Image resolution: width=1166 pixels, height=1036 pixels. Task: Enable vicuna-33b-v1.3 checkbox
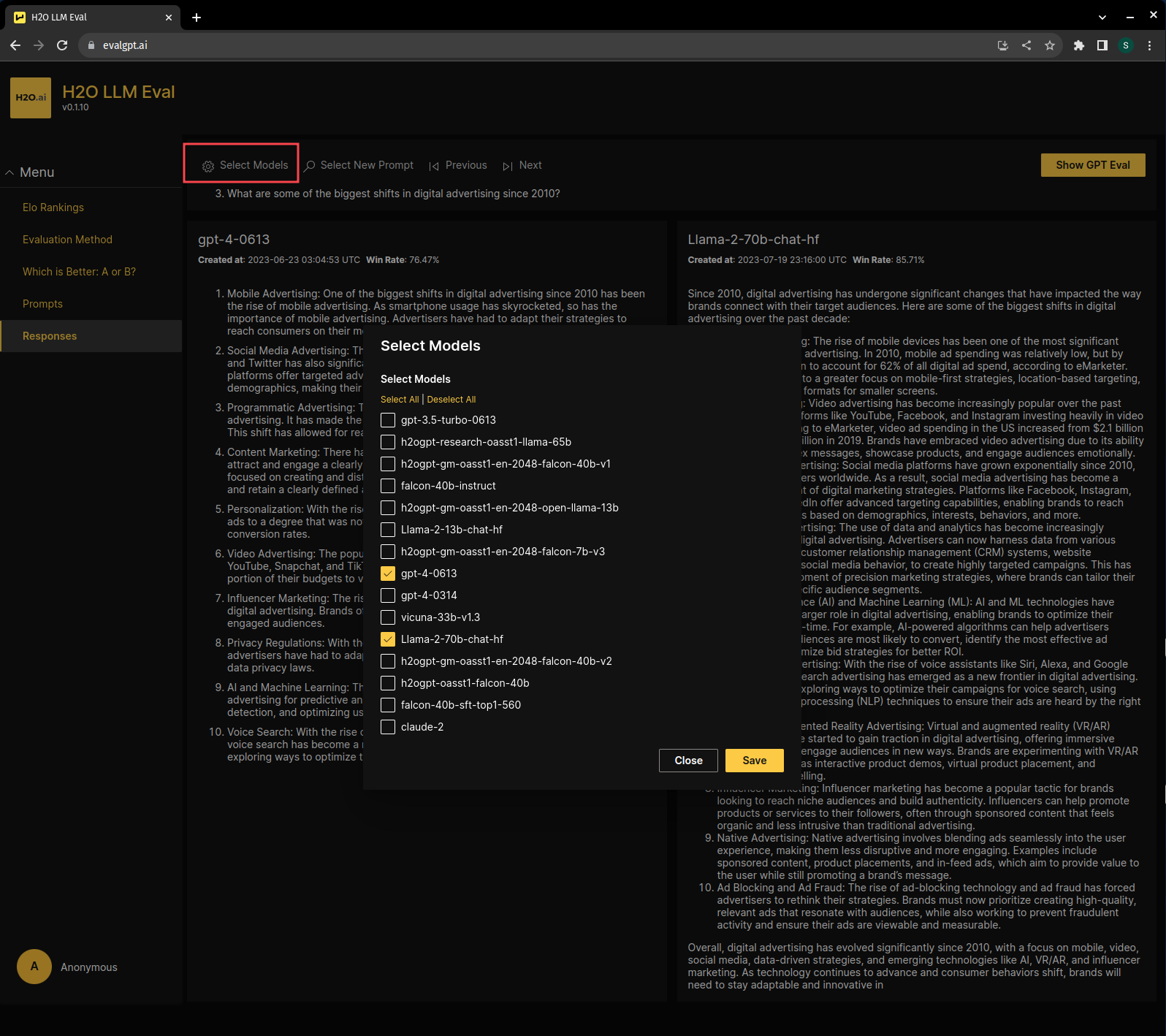click(x=388, y=617)
